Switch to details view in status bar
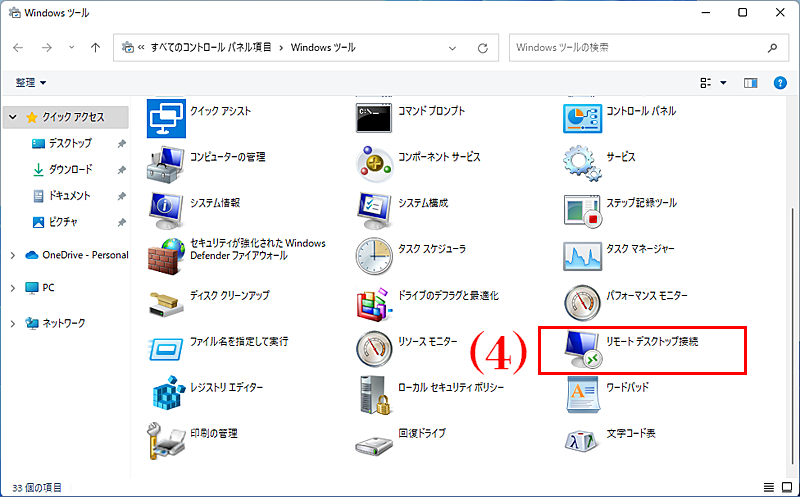The image size is (800, 497). [x=768, y=487]
